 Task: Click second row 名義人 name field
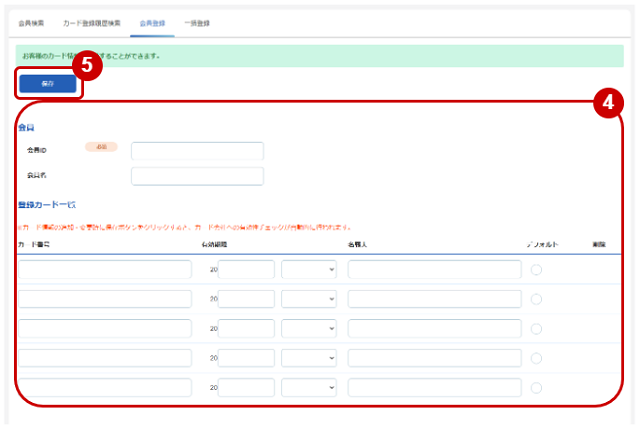435,299
